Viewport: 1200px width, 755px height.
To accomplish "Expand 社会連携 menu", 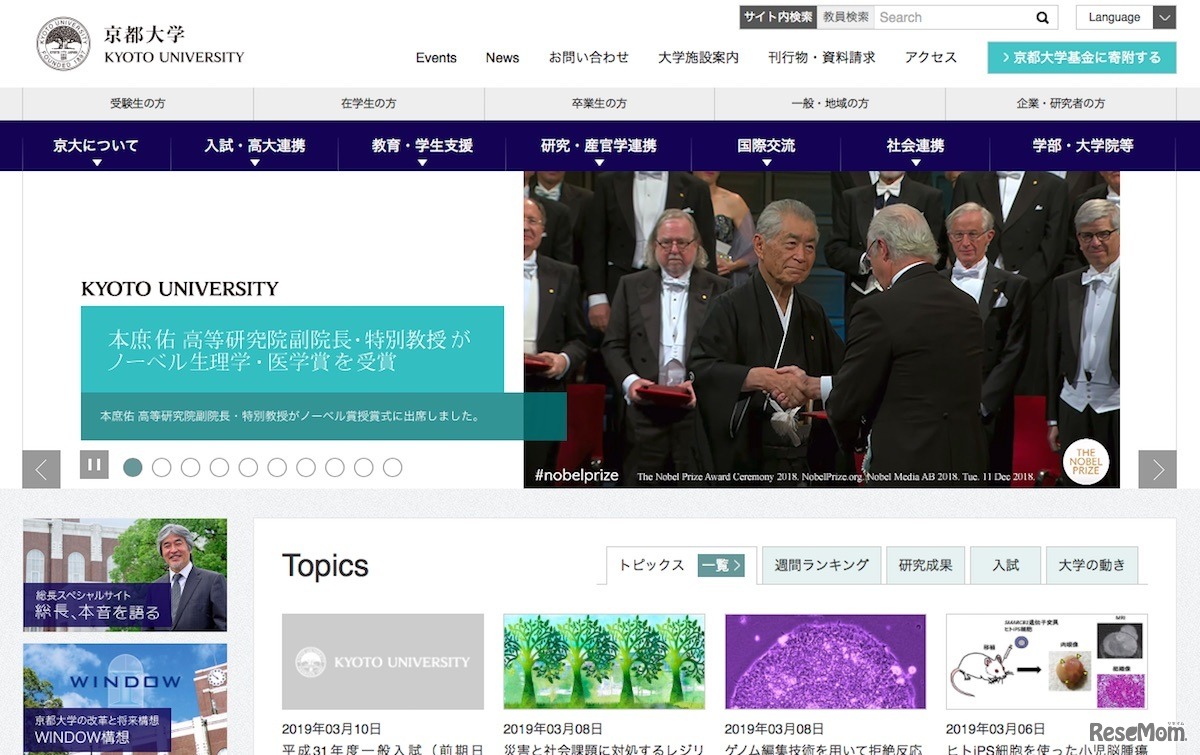I will [x=915, y=146].
